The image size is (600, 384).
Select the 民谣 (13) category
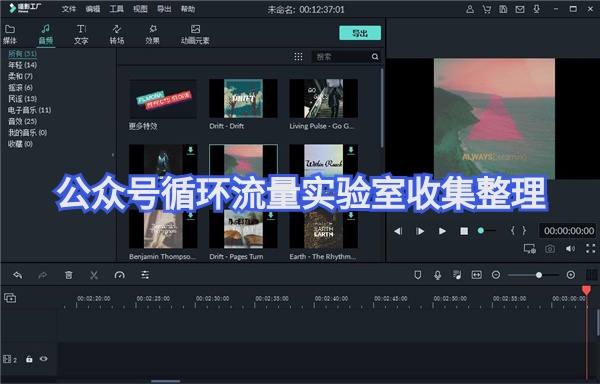(x=23, y=99)
